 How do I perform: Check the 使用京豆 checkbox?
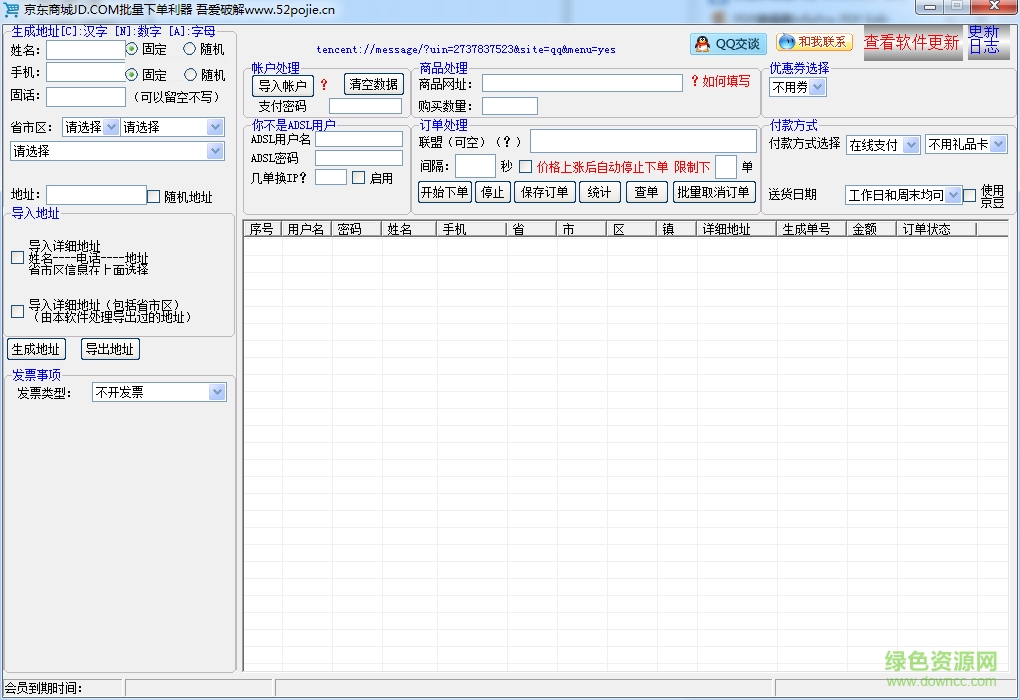969,195
